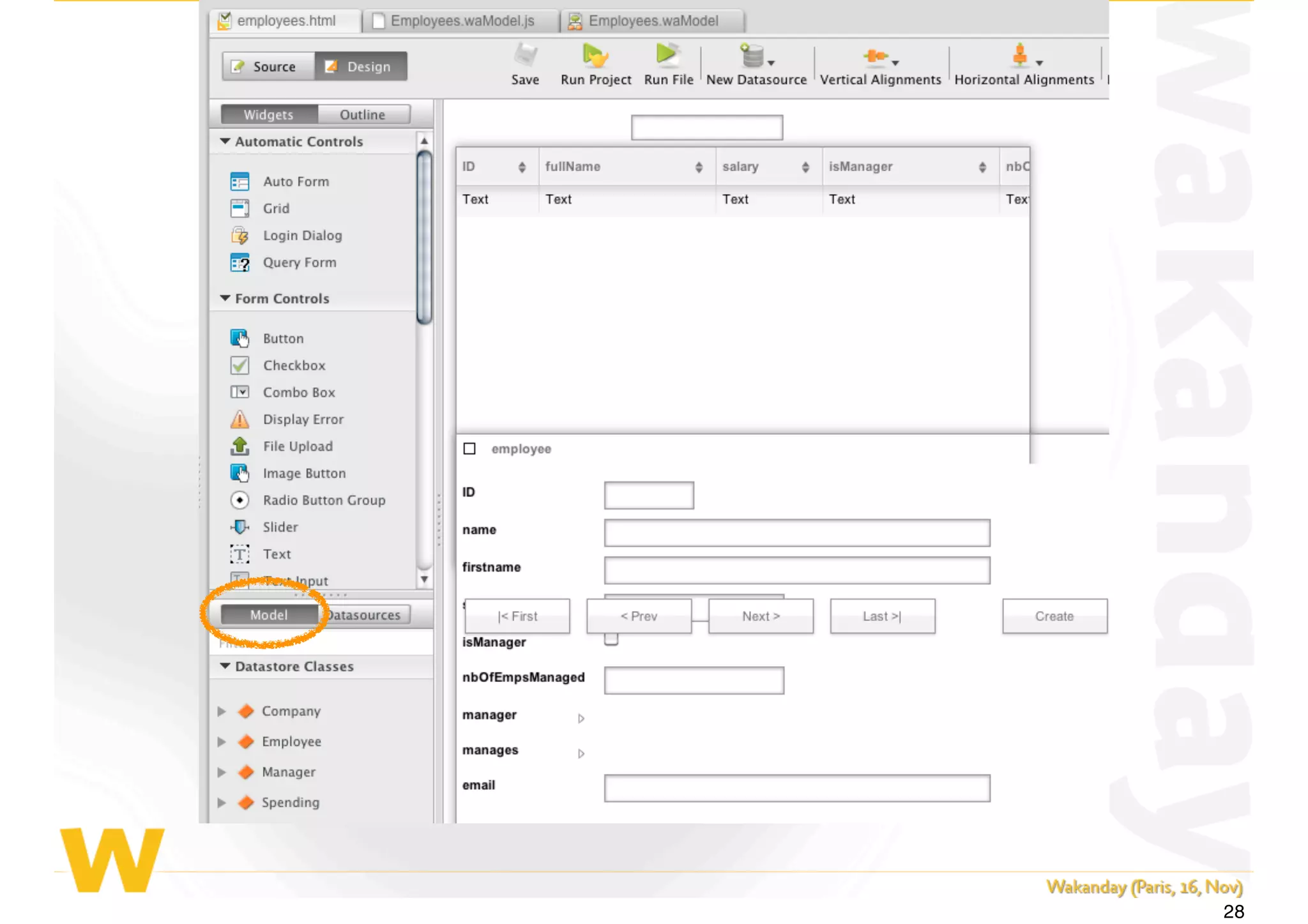
Task: Open Vertical Alignments dropdown arrow
Action: coord(896,63)
